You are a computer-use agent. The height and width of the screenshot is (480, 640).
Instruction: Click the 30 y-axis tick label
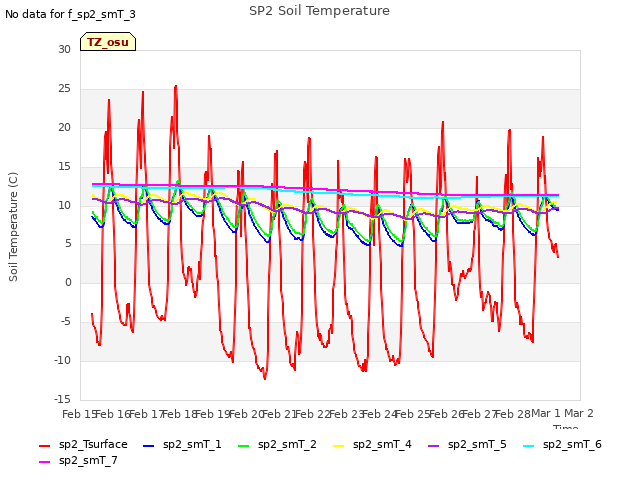pyautogui.click(x=64, y=49)
